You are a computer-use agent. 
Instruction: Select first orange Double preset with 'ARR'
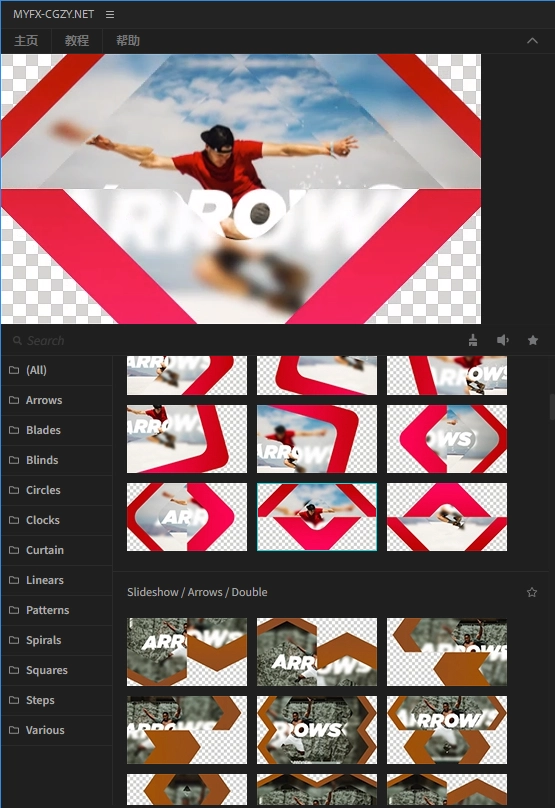[187, 652]
